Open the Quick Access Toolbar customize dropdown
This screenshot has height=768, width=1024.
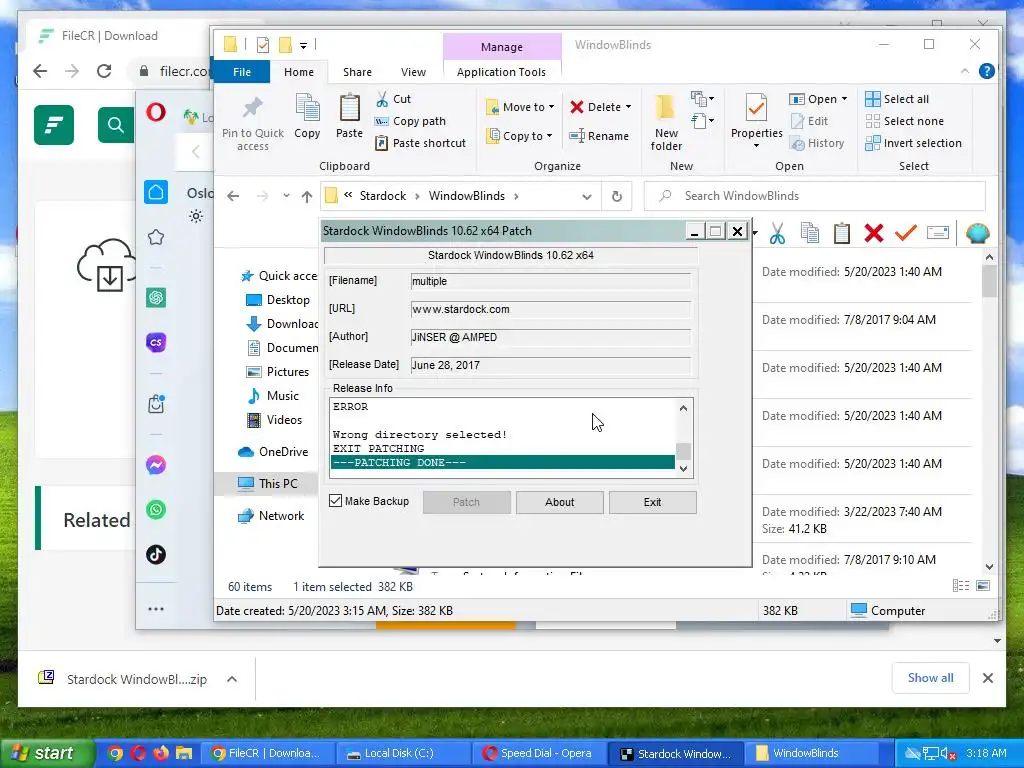(x=304, y=45)
